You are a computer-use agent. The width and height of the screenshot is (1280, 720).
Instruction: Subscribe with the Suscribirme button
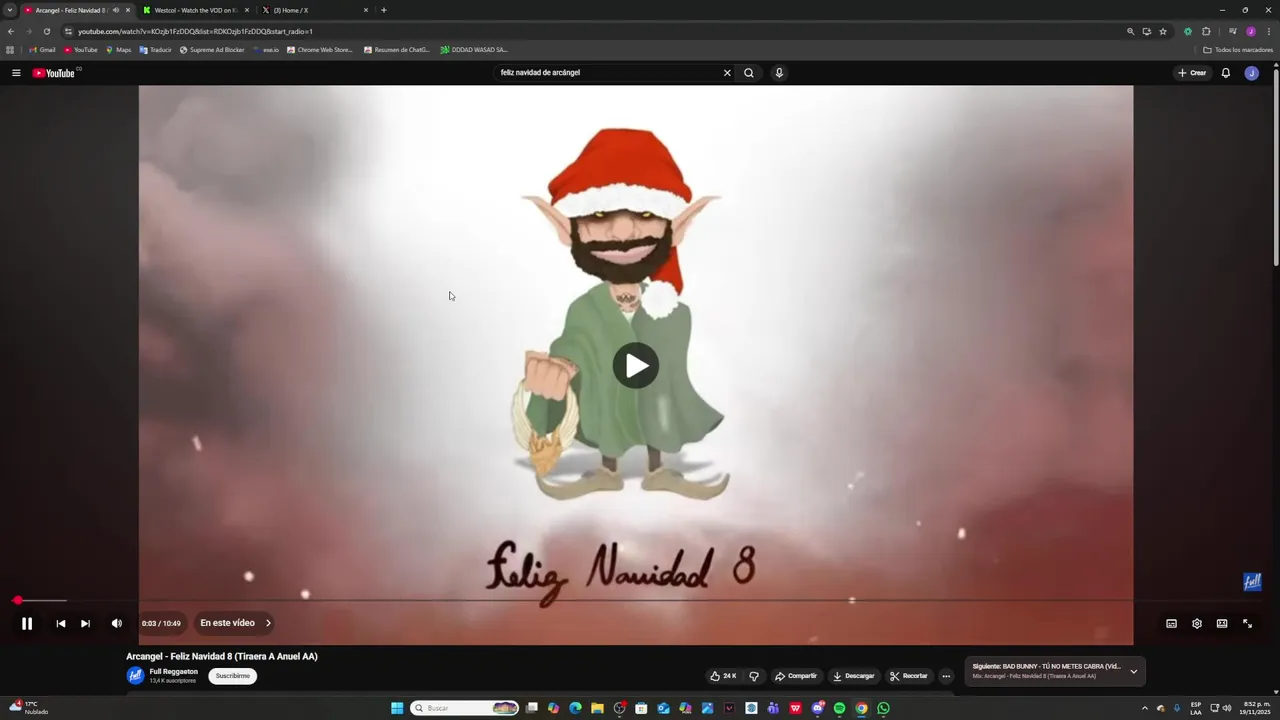[x=232, y=676]
